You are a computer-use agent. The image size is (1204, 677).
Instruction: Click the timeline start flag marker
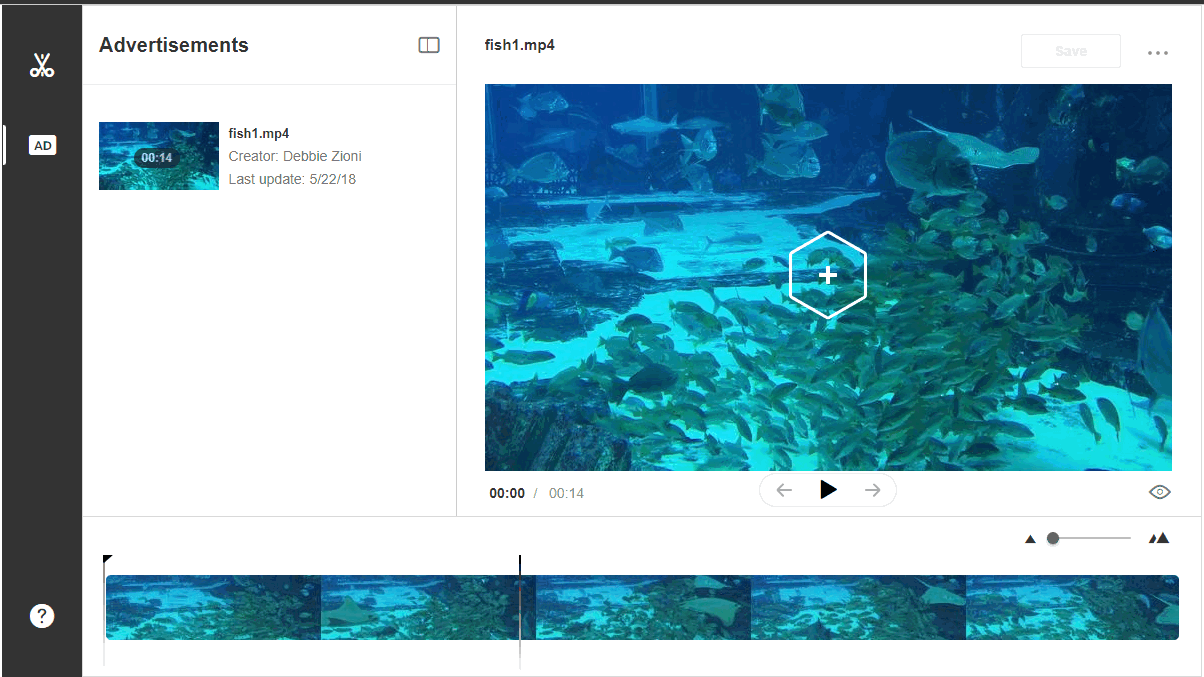point(107,560)
